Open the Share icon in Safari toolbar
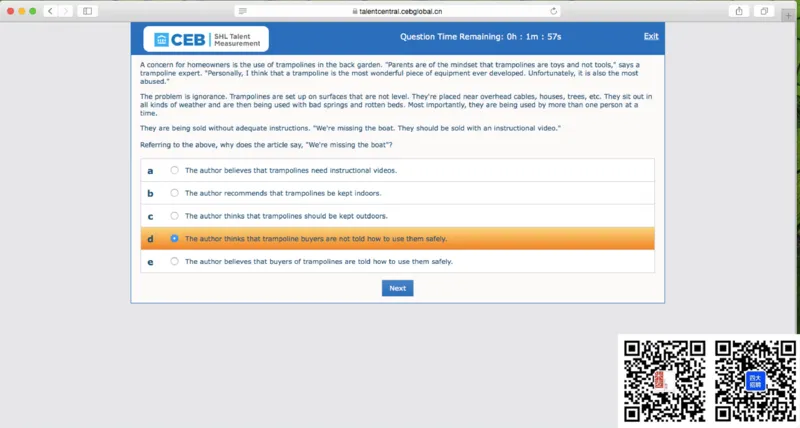This screenshot has height=428, width=800. coord(739,11)
